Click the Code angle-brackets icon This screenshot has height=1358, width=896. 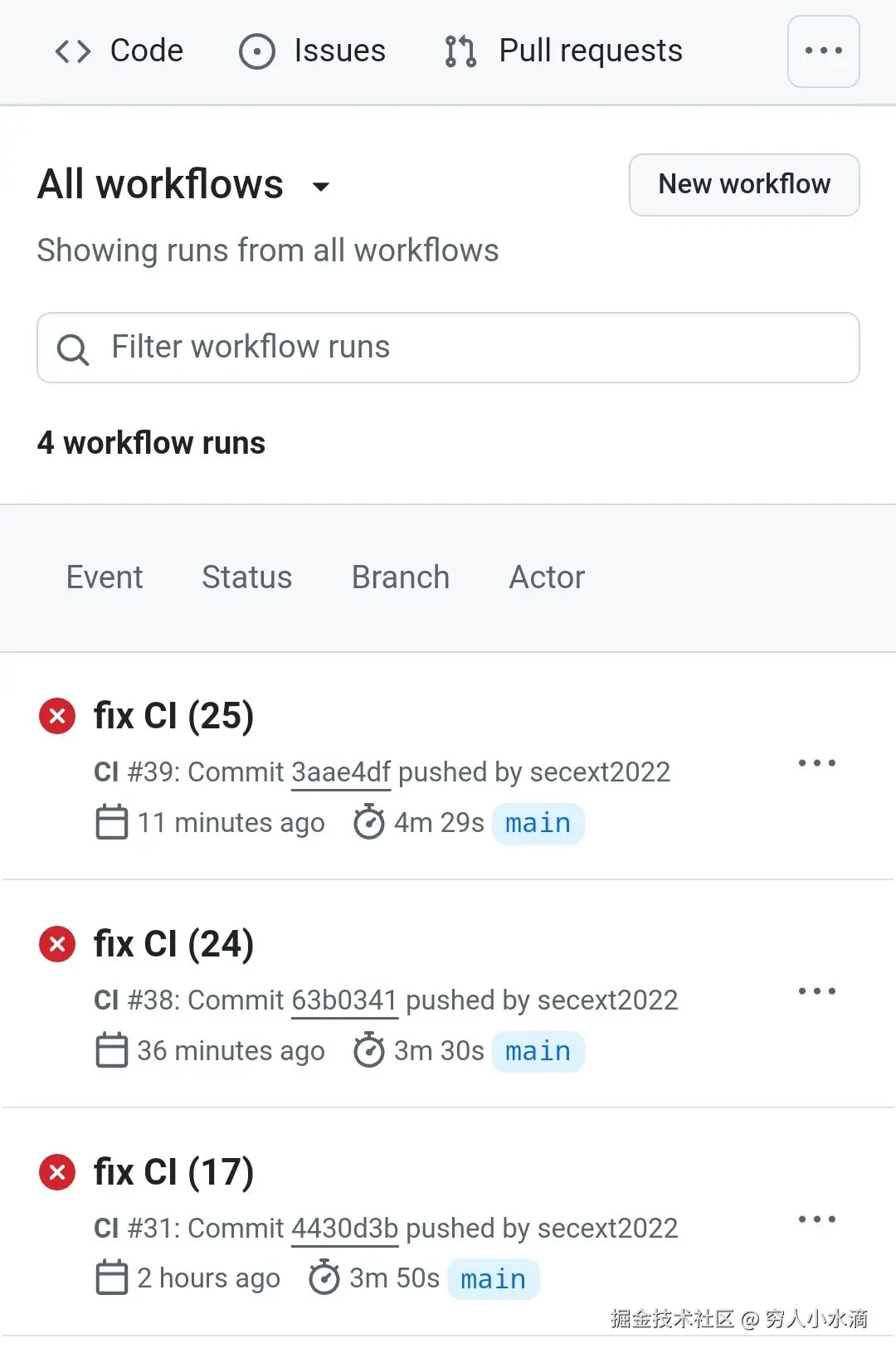tap(73, 51)
